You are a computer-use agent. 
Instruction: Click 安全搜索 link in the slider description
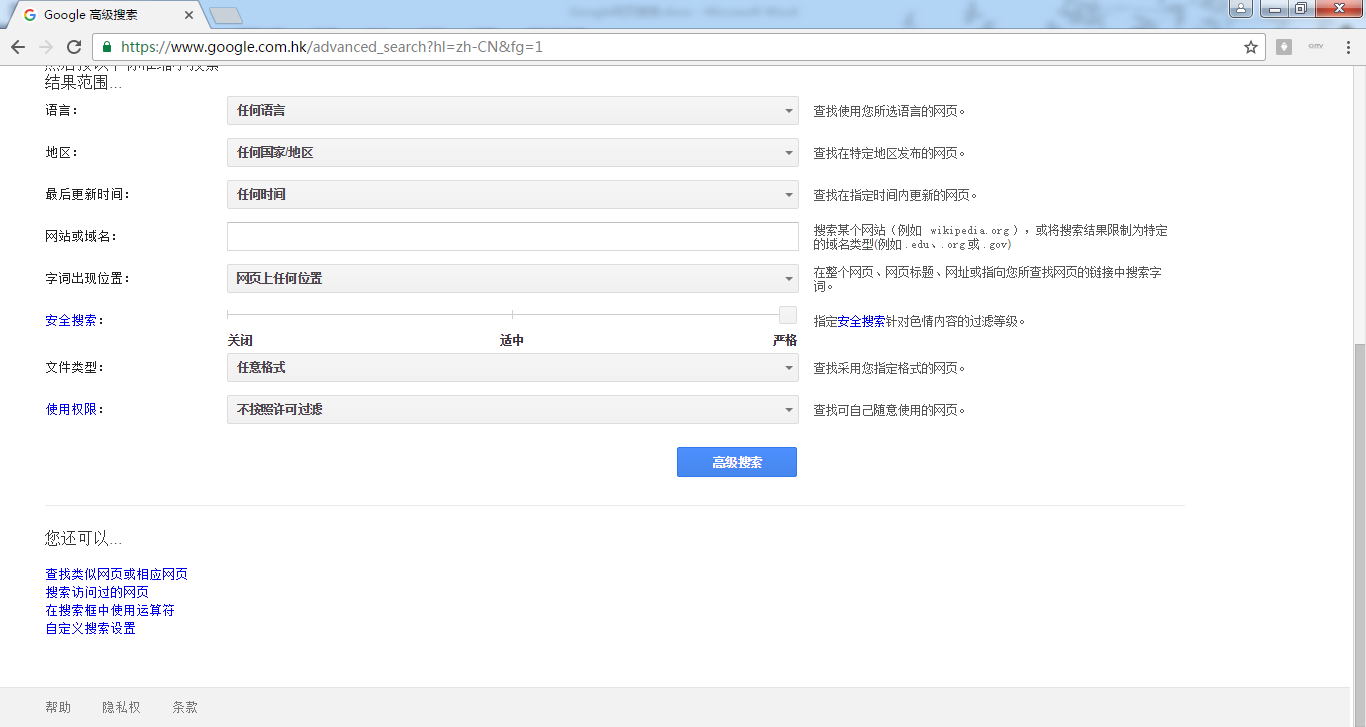[x=861, y=322]
